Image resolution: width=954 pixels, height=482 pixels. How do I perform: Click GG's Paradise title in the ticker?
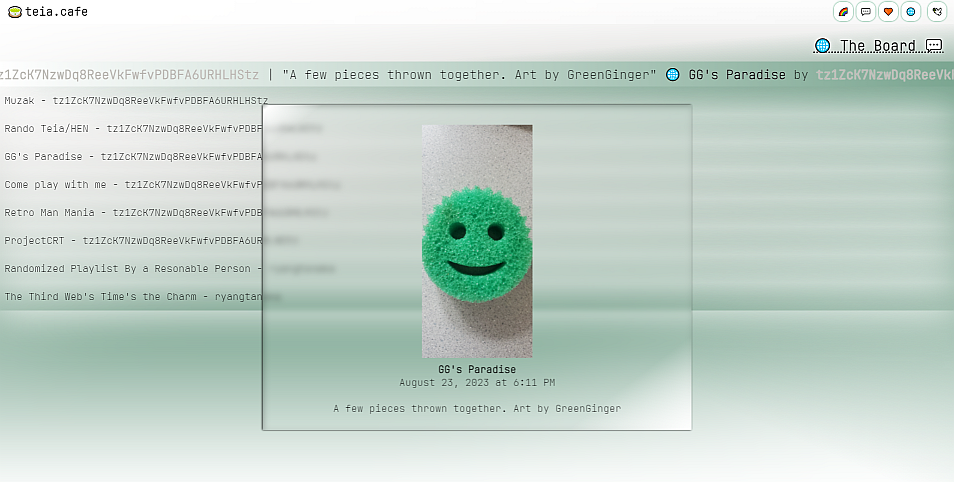tap(737, 74)
